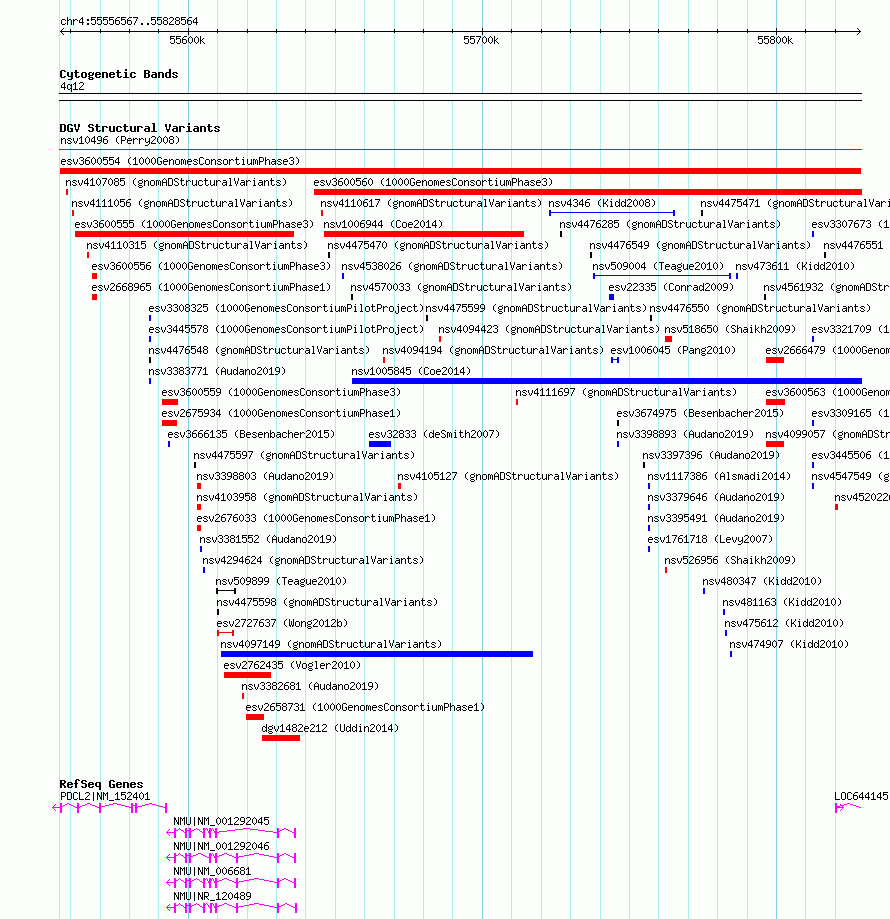The height and width of the screenshot is (919, 890).
Task: Click nsv526956 (Shaikh2009) label
Action: coord(730,560)
